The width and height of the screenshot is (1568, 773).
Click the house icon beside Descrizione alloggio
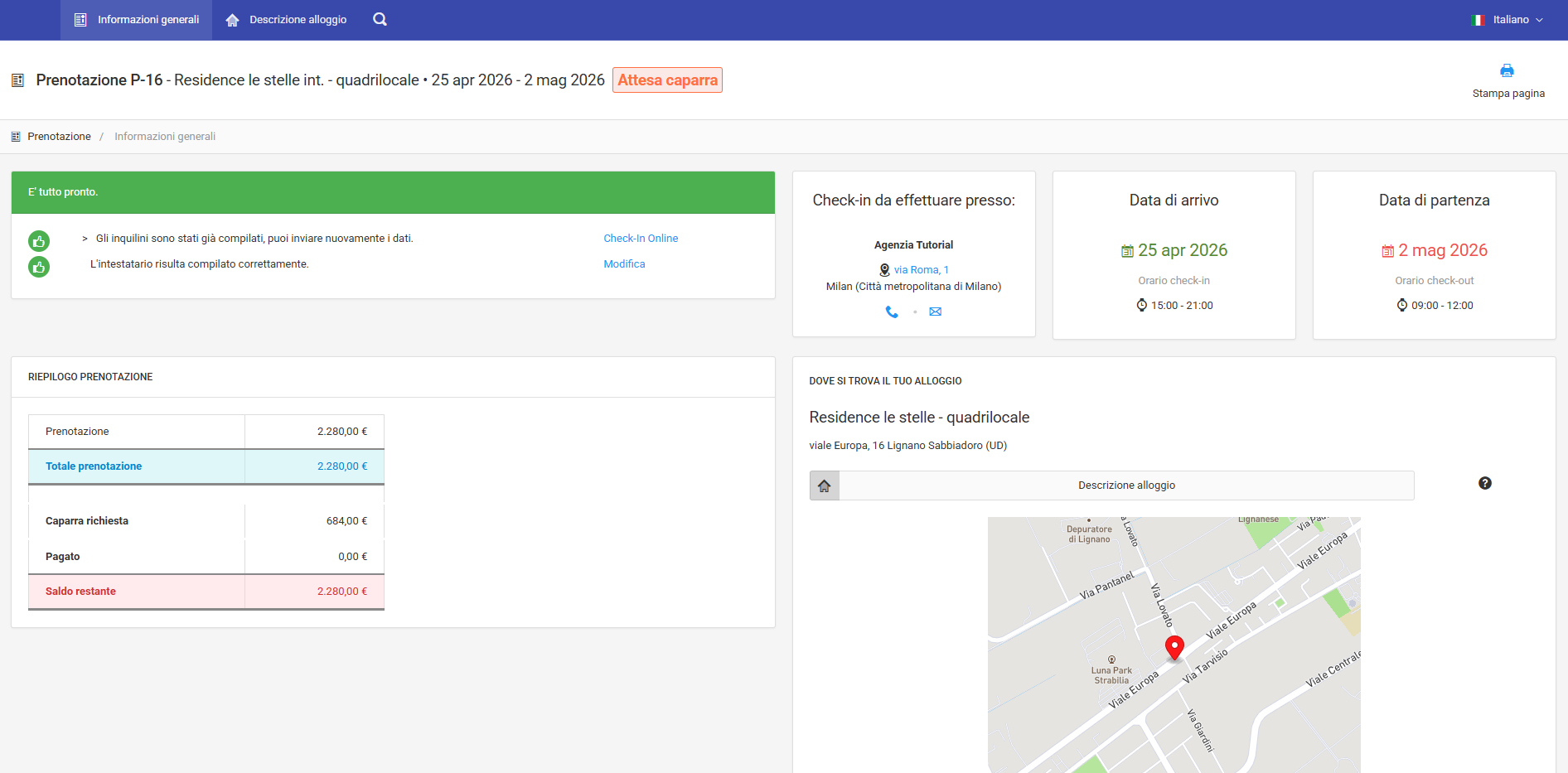pyautogui.click(x=825, y=486)
